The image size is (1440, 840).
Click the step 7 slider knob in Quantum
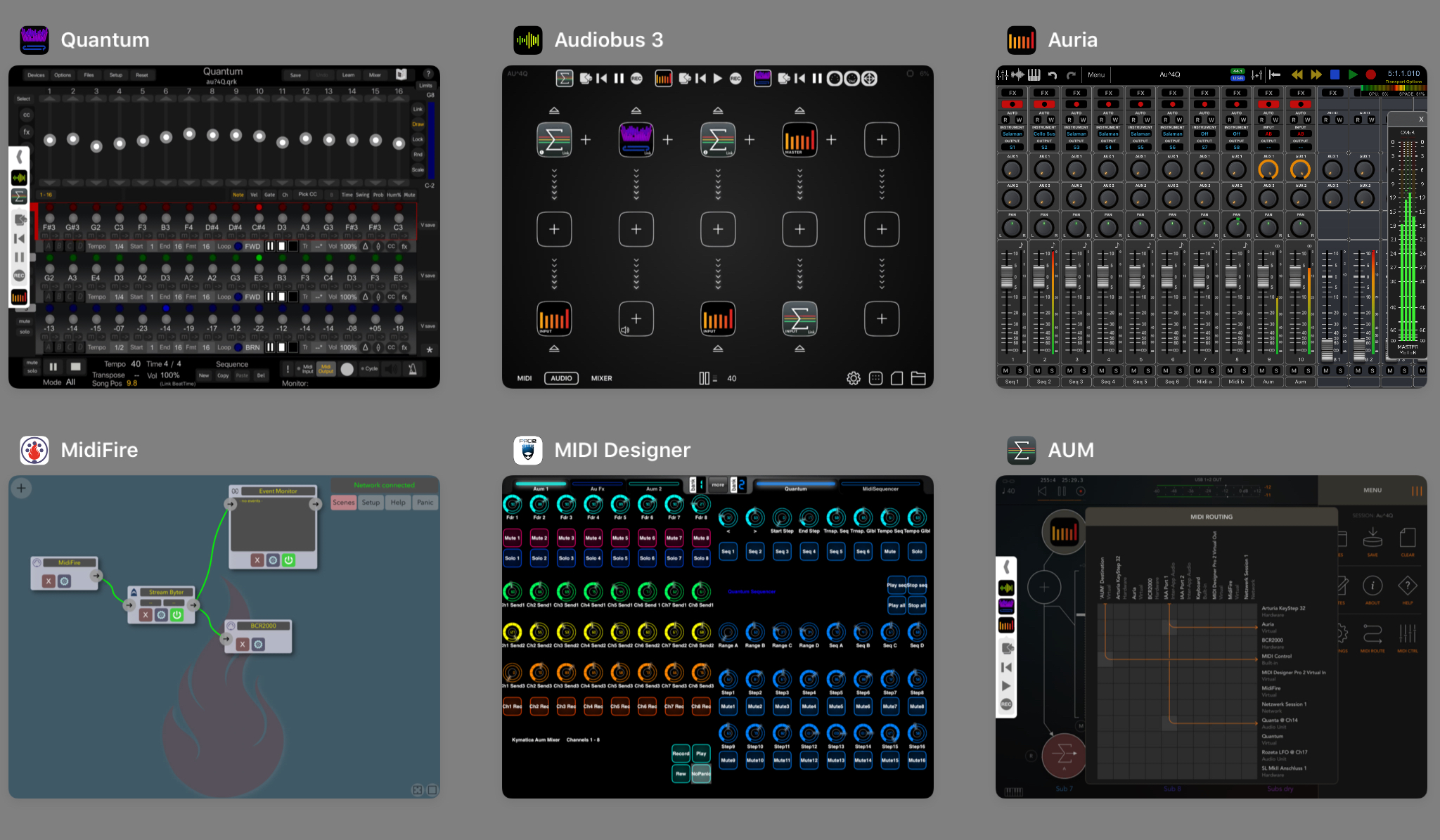pyautogui.click(x=189, y=134)
